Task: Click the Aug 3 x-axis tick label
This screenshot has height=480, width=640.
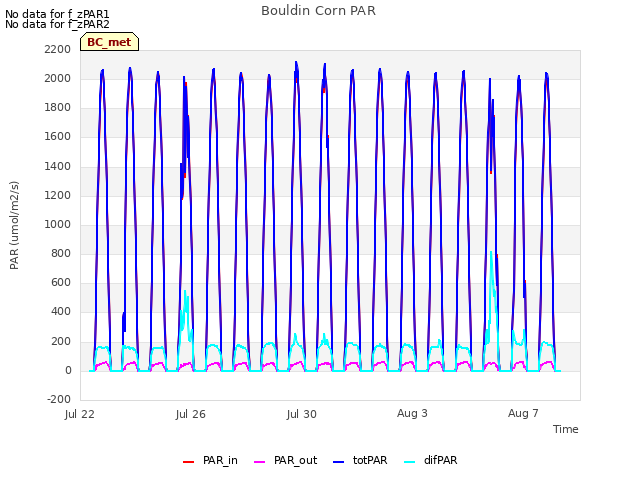Action: point(412,413)
